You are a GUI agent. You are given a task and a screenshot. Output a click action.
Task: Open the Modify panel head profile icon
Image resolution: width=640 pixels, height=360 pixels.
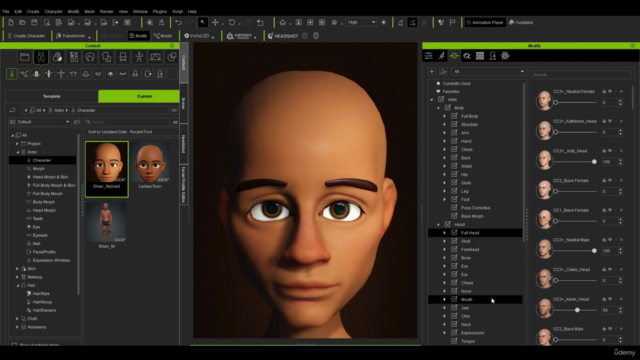pos(493,56)
